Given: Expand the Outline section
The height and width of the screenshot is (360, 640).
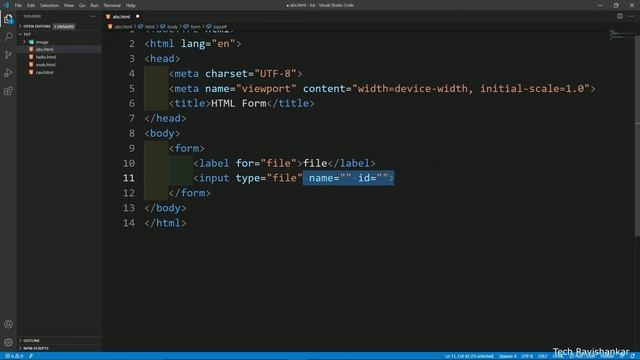Looking at the screenshot, I should [x=31, y=340].
